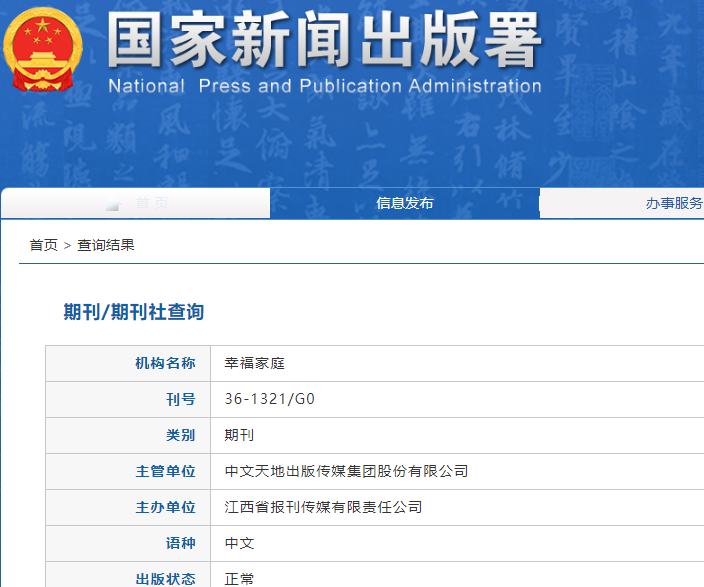Viewport: 704px width, 587px height.
Task: Click the 语种 value 中文
Action: tap(240, 544)
